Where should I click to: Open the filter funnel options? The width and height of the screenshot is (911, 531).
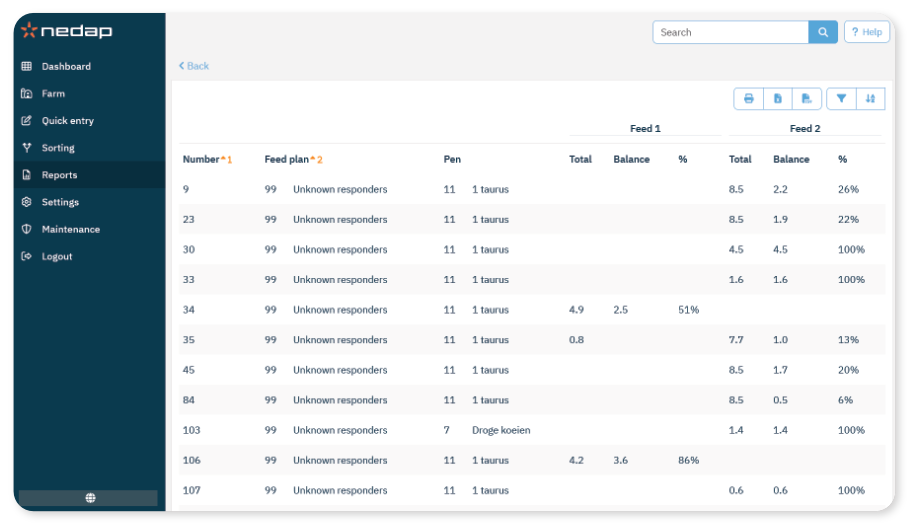pyautogui.click(x=841, y=99)
